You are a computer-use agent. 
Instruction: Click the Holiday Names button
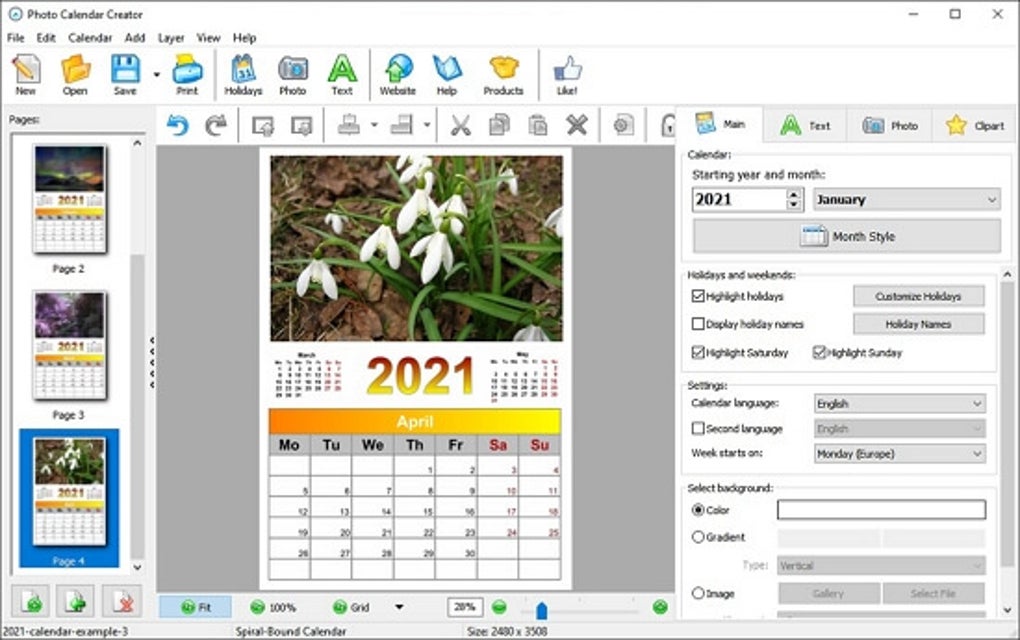coord(917,323)
